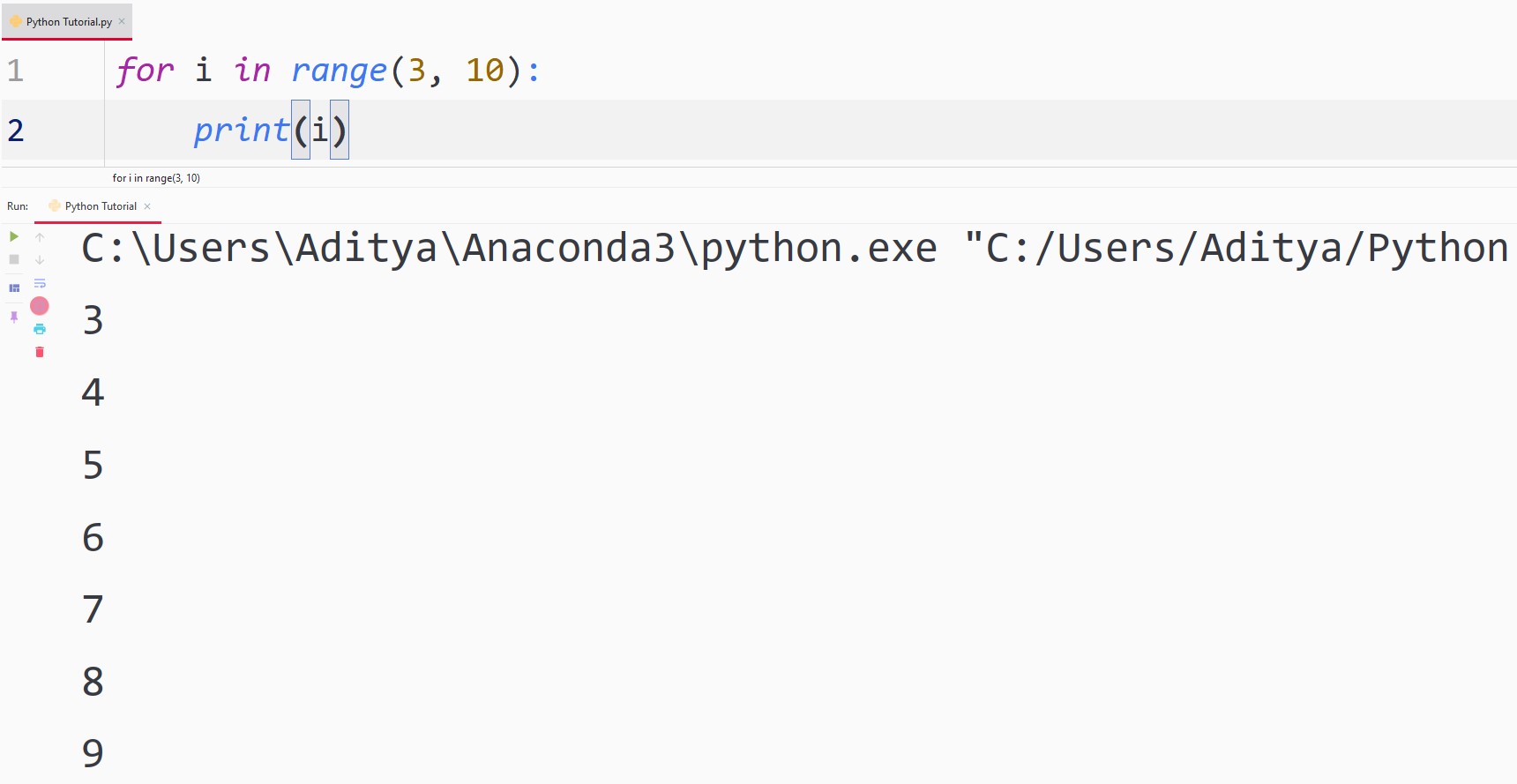Click the output number 9 in console
This screenshot has height=784, width=1517.
click(x=93, y=753)
